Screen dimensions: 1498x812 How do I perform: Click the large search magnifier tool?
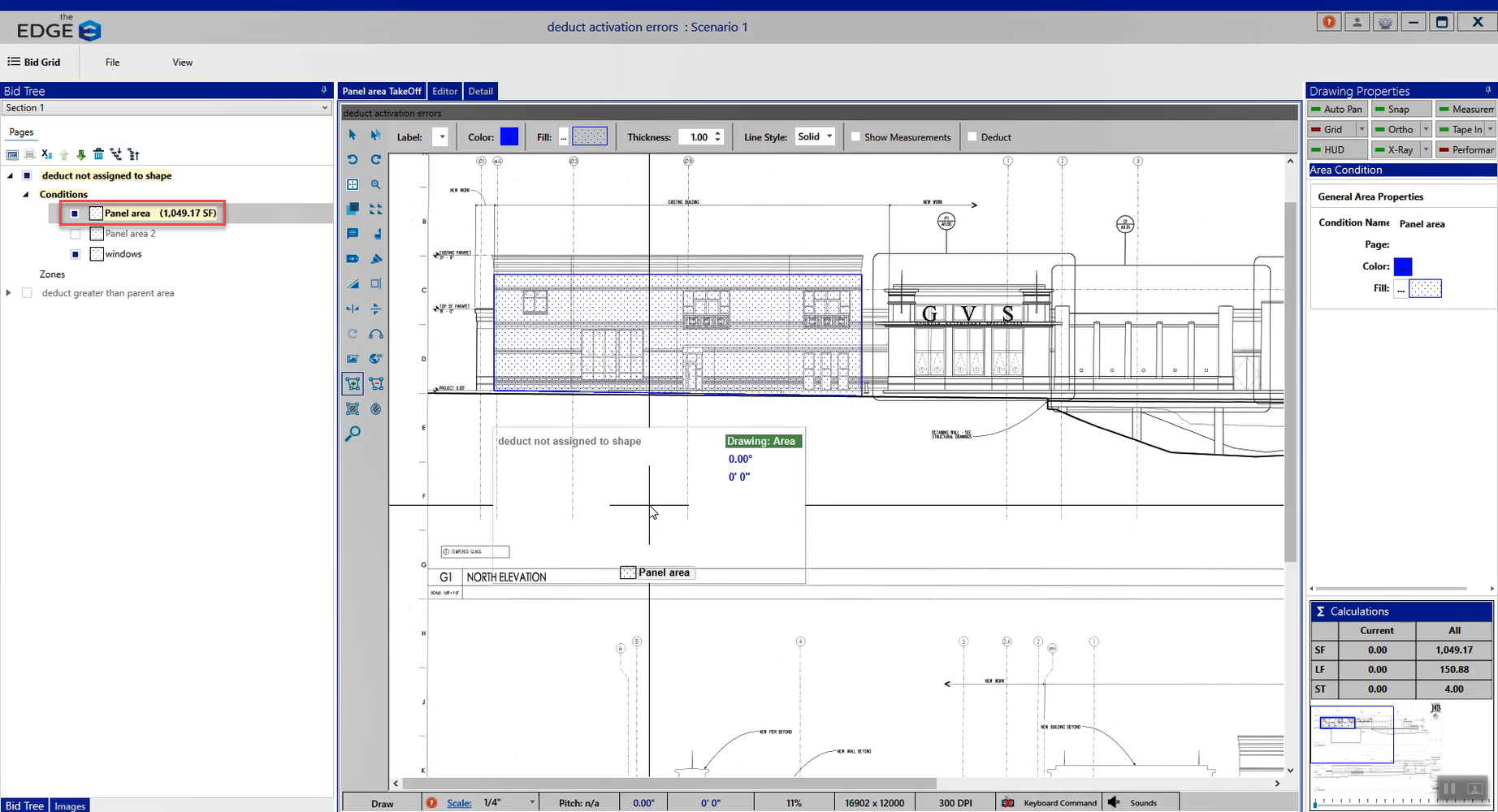pyautogui.click(x=353, y=434)
